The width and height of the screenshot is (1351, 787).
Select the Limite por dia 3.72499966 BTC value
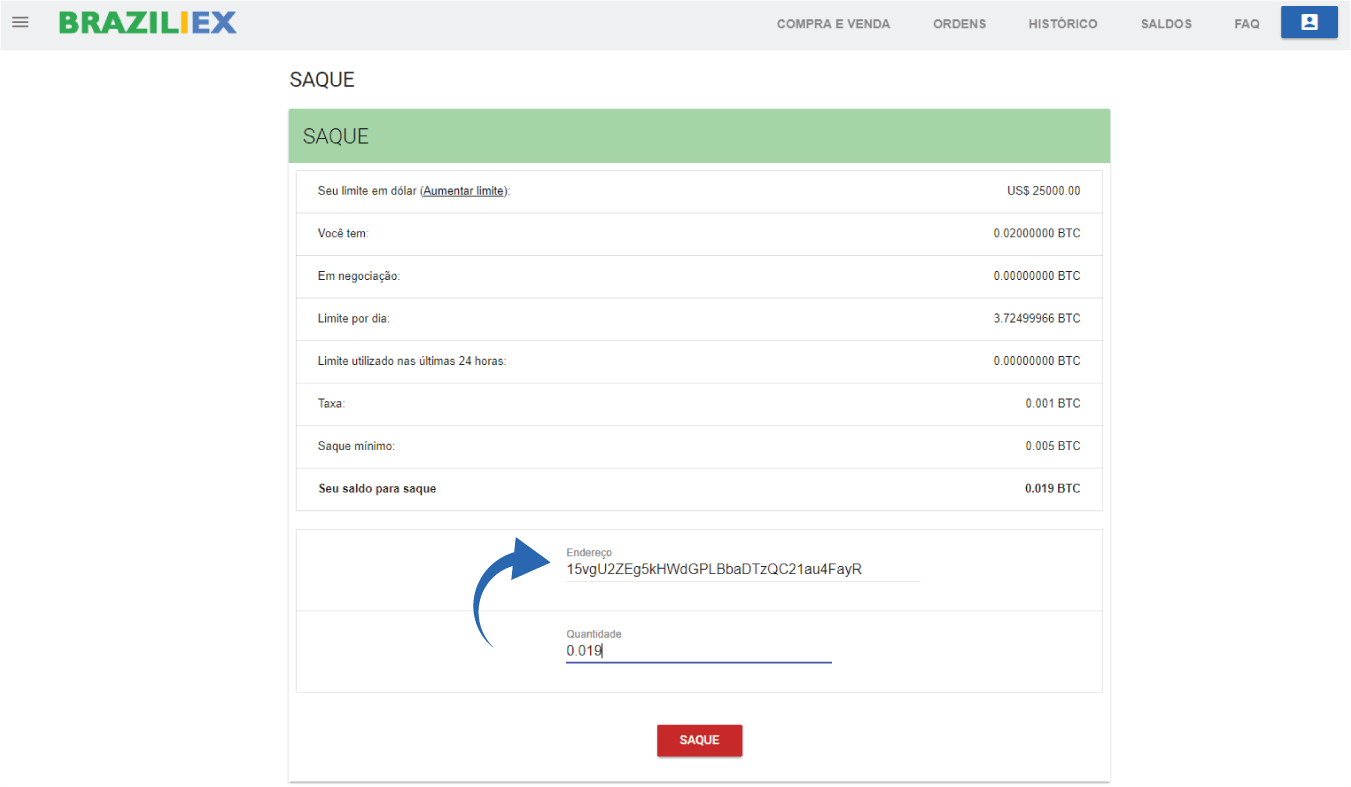point(1036,319)
